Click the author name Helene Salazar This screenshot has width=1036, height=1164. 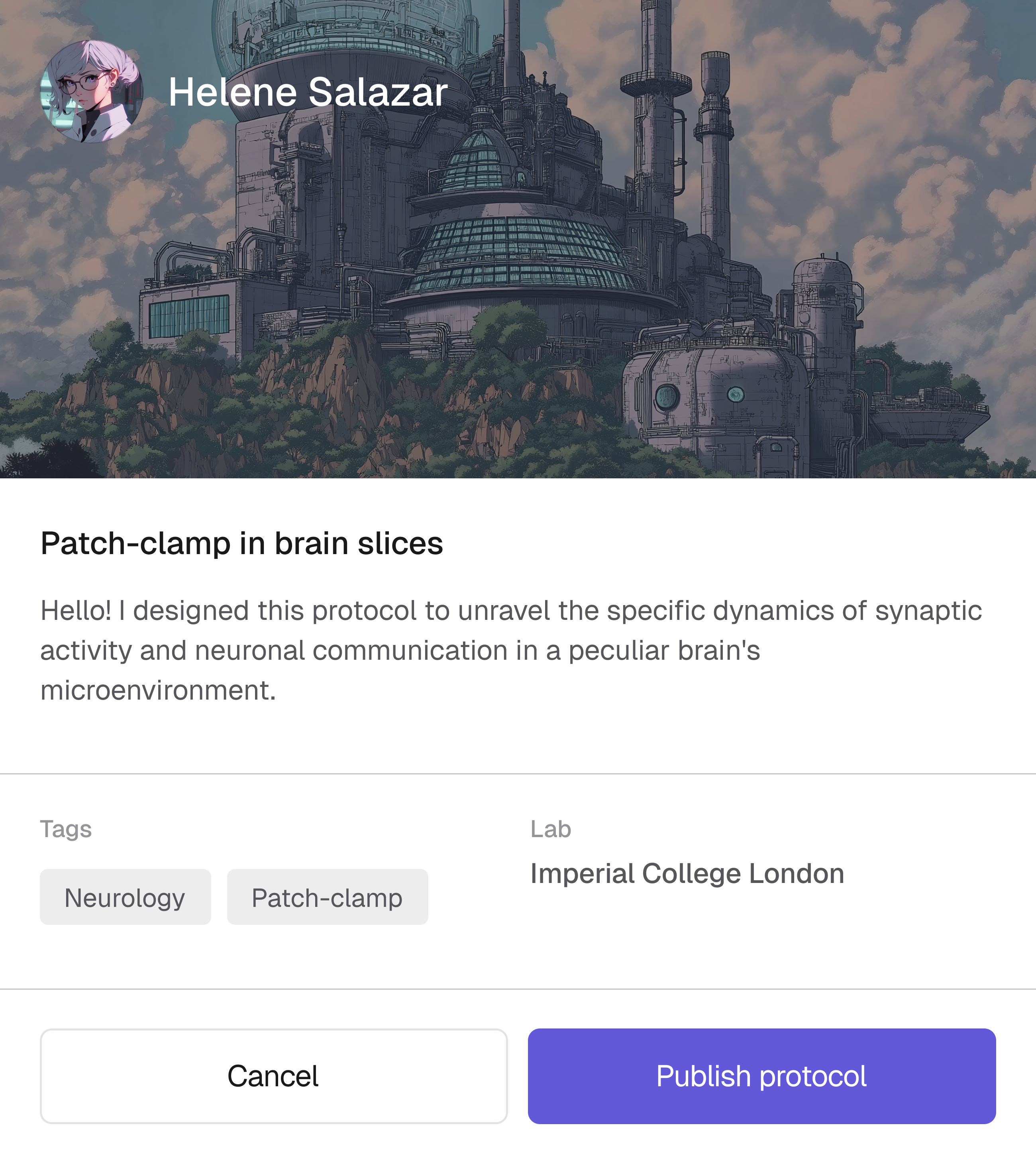point(308,92)
